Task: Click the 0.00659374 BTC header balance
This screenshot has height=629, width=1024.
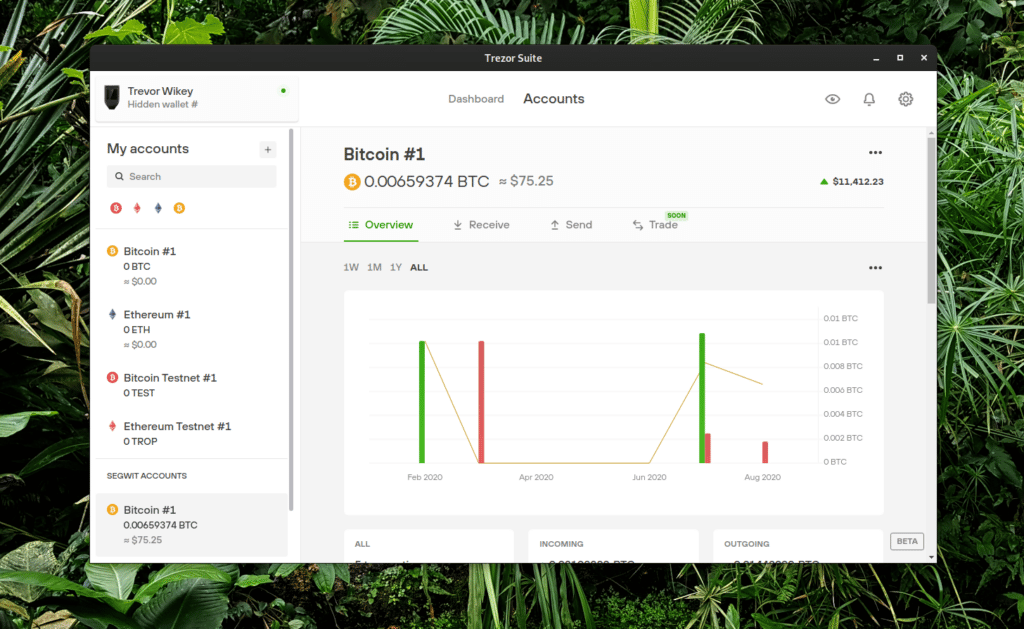Action: [426, 182]
